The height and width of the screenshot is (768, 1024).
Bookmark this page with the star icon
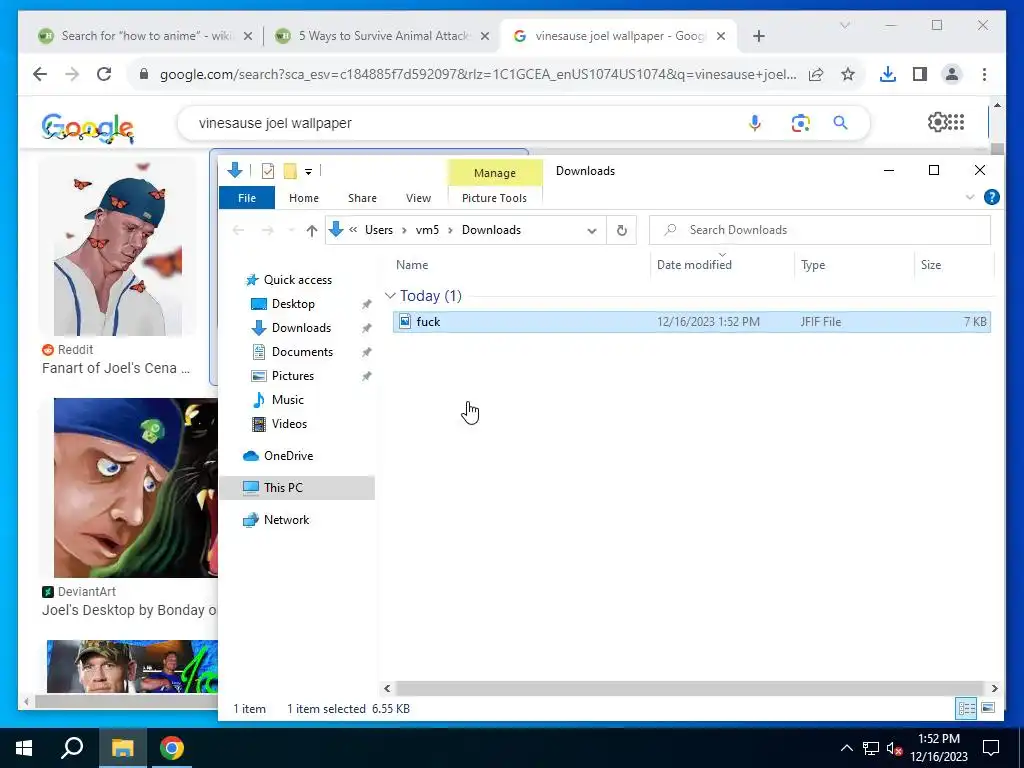tap(848, 74)
